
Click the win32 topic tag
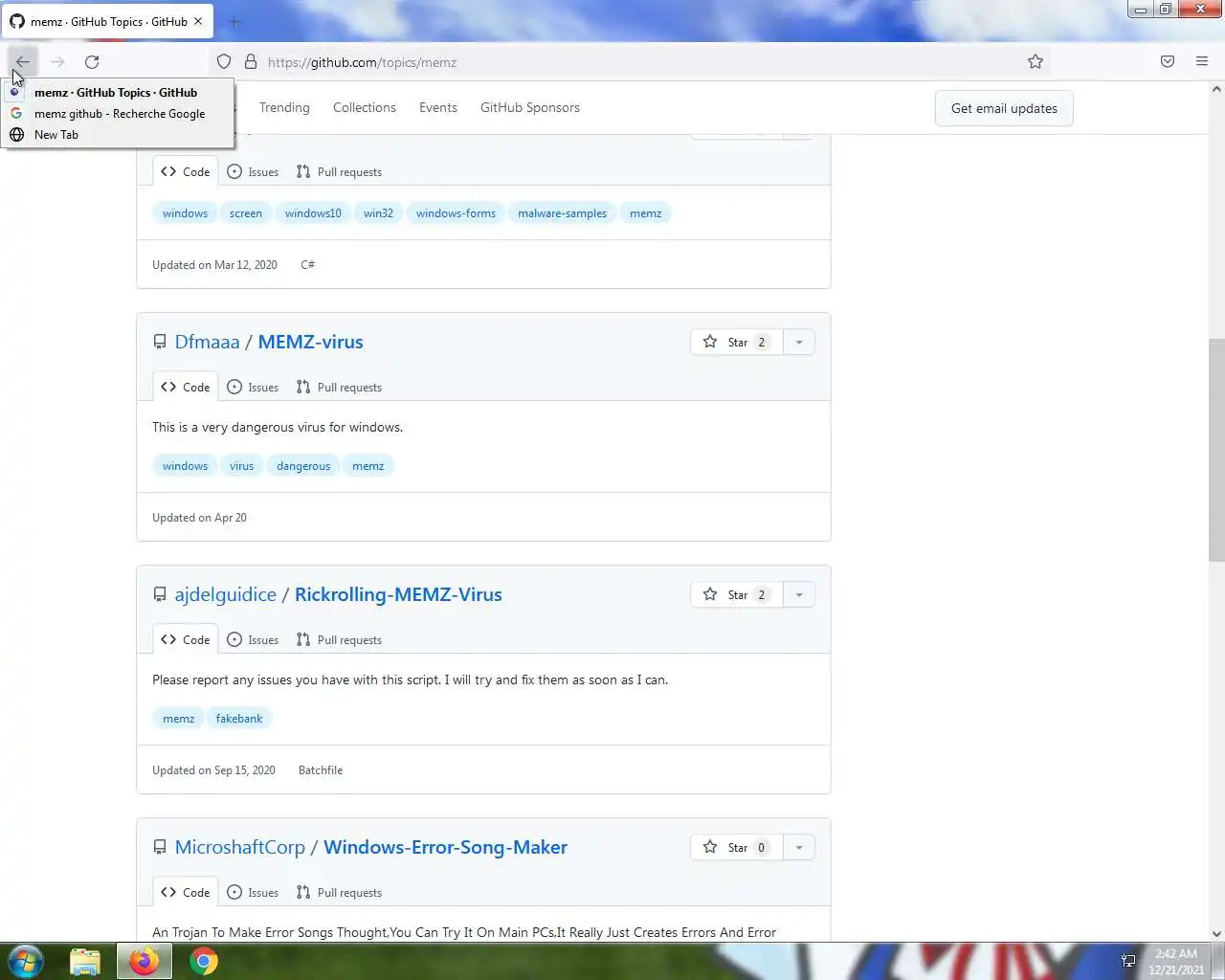tap(378, 213)
